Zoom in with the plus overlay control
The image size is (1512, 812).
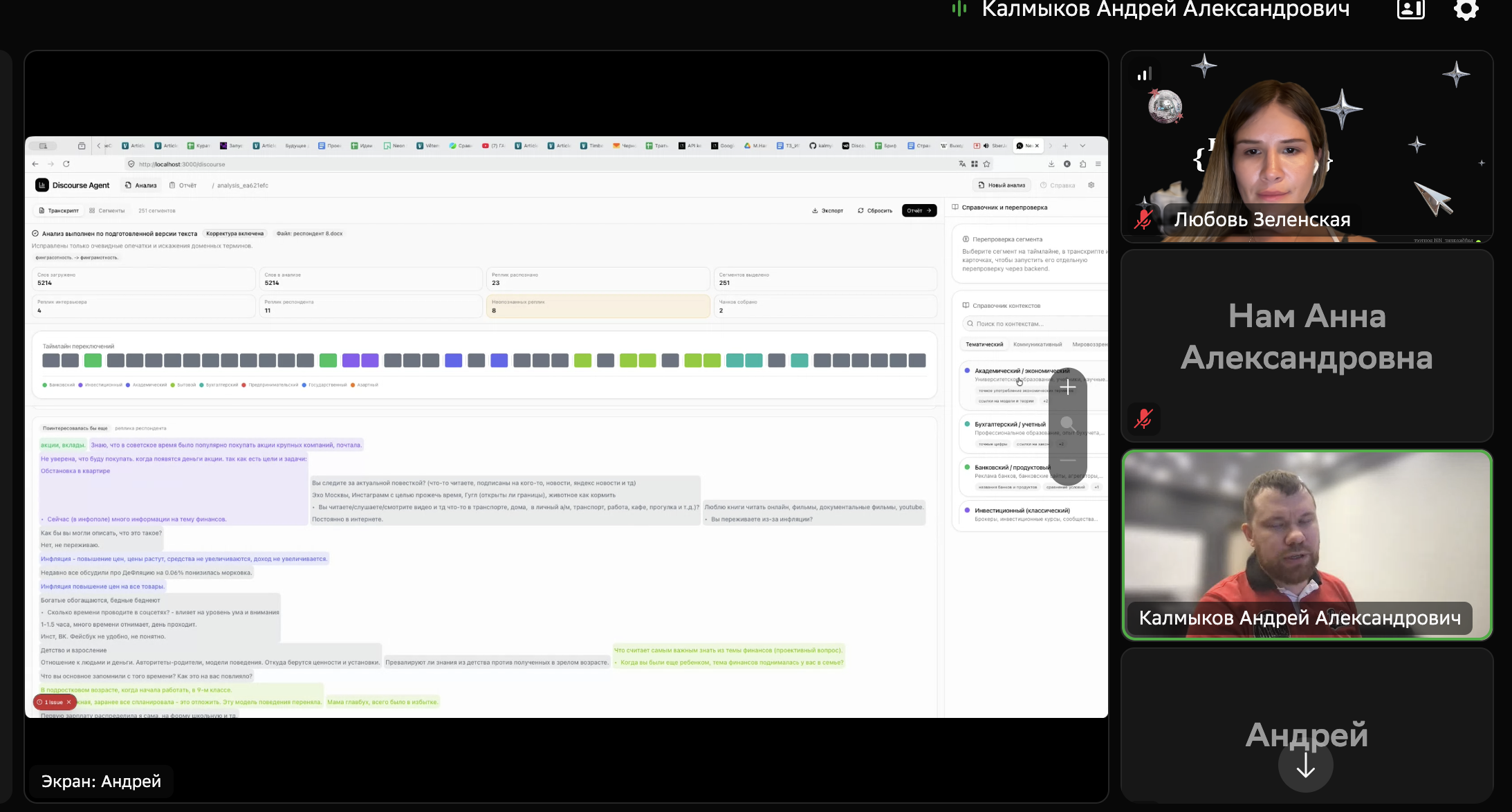[x=1068, y=388]
